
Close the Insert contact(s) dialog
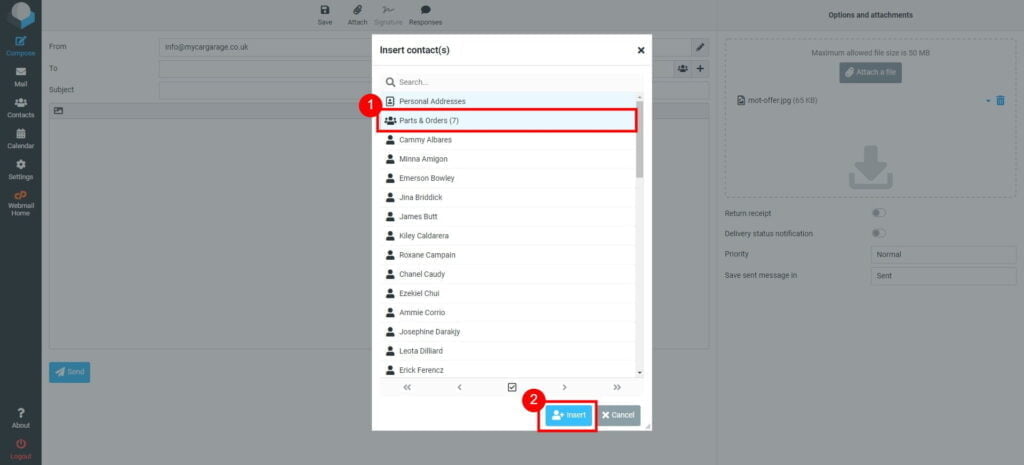641,50
